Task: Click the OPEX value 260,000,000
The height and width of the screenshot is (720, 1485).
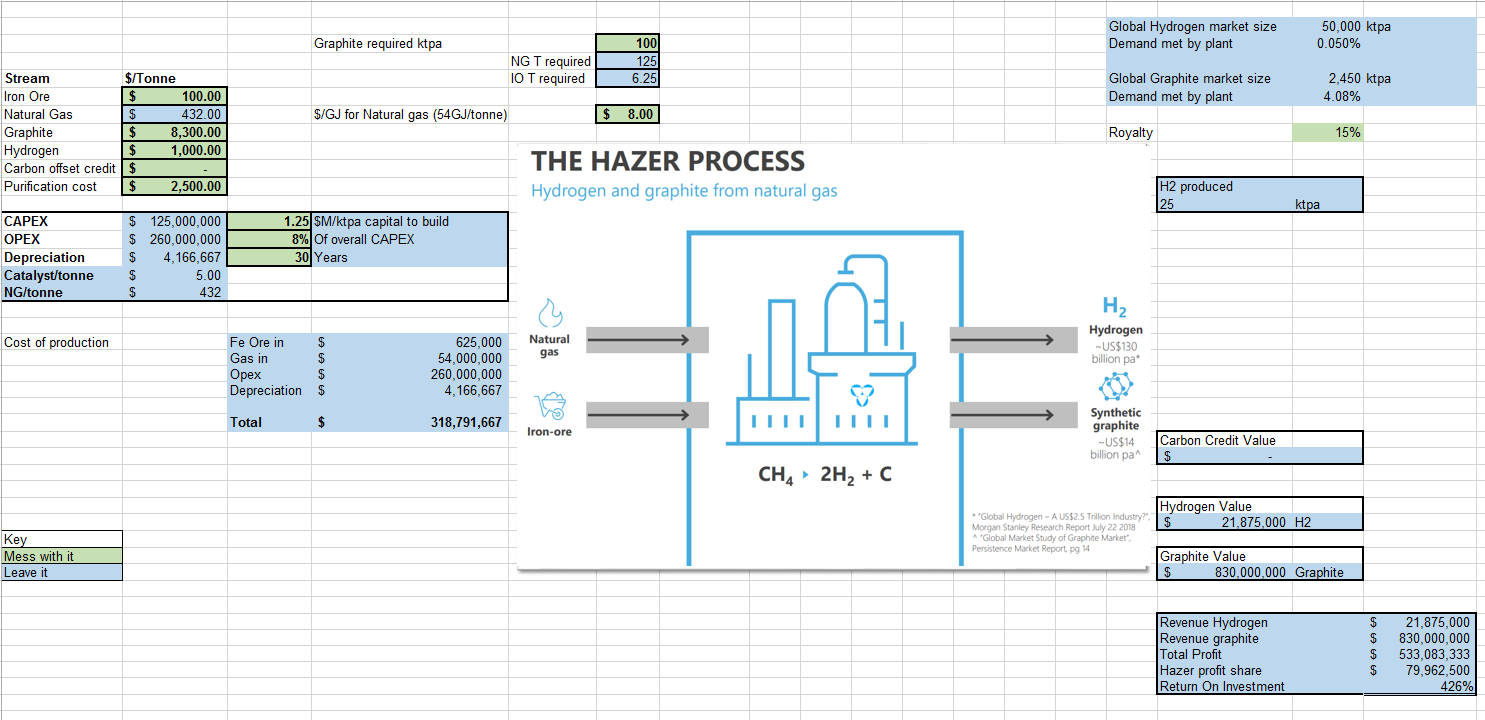Action: point(175,239)
